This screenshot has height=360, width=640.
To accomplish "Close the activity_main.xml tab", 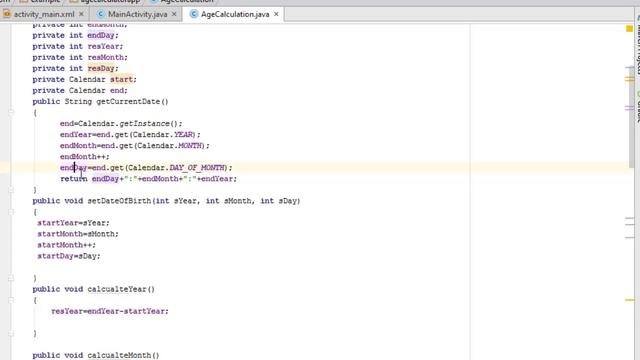I will (x=81, y=14).
